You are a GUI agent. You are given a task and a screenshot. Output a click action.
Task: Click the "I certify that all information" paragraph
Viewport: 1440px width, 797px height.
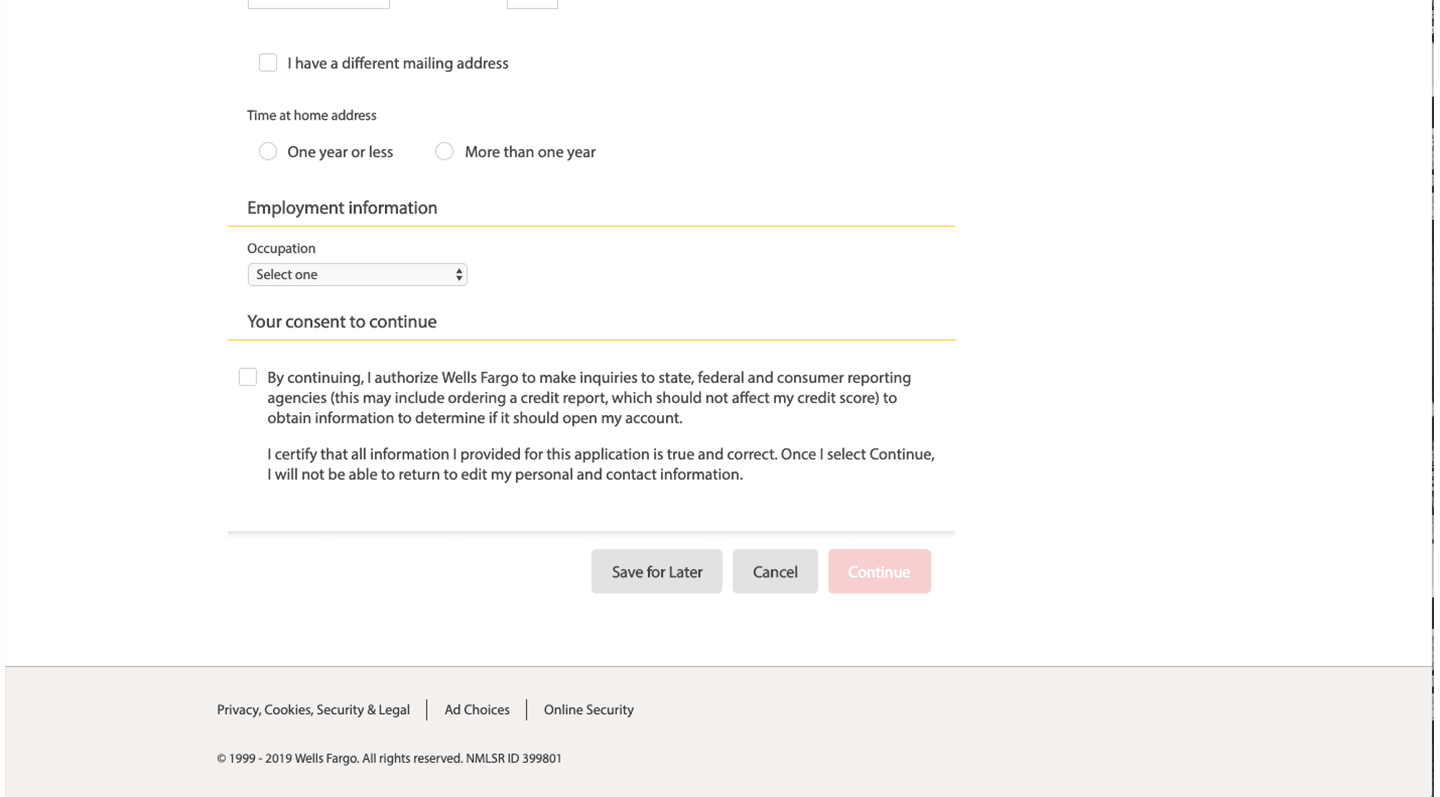coord(600,464)
